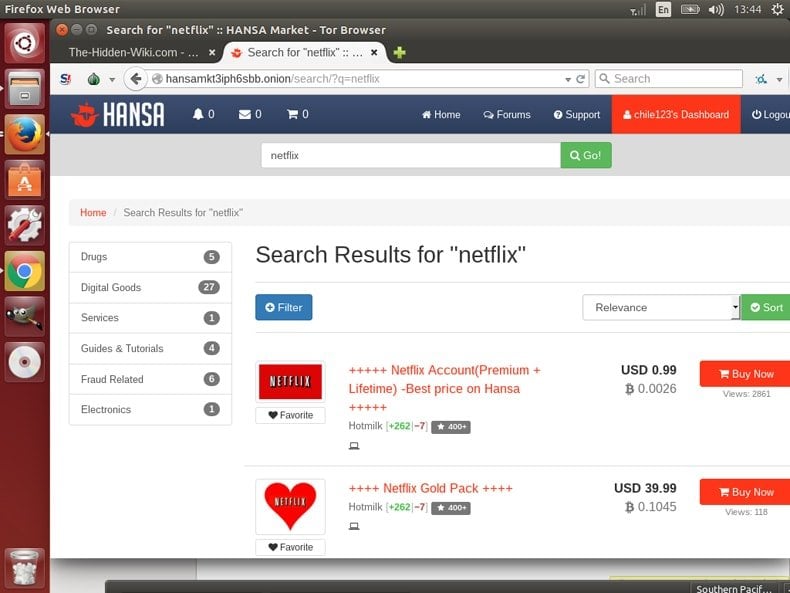Open the system session gear menu
The height and width of the screenshot is (593, 790).
tap(777, 9)
